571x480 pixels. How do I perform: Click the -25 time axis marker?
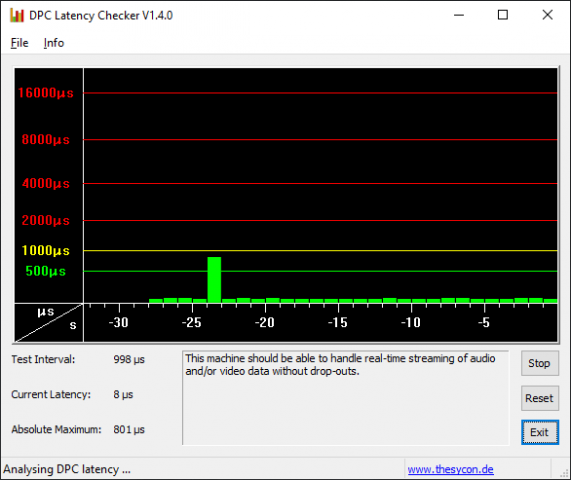click(192, 322)
